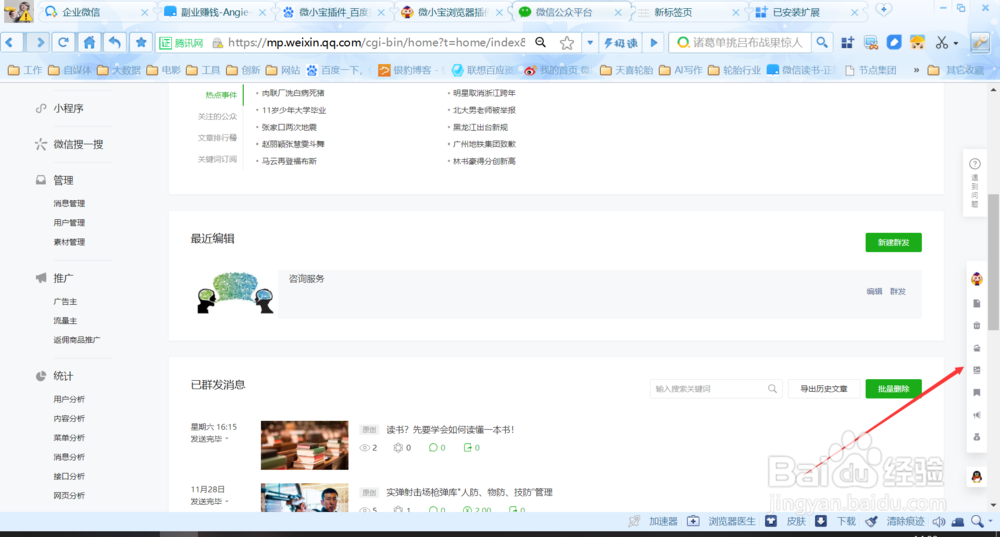1000x537 pixels.
Task: Open the browser home page icon
Action: click(89, 42)
